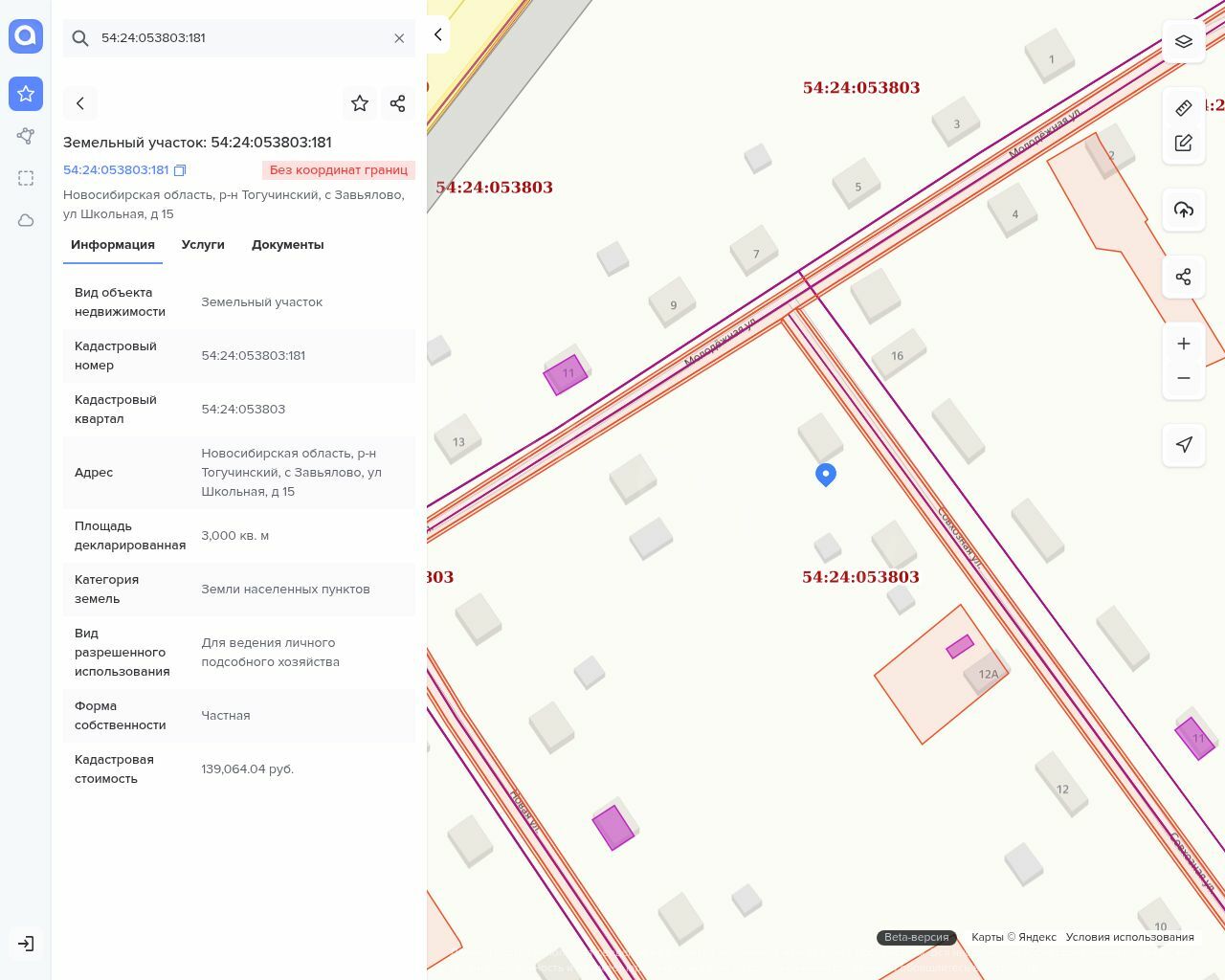Share this land parcel card

[x=397, y=103]
